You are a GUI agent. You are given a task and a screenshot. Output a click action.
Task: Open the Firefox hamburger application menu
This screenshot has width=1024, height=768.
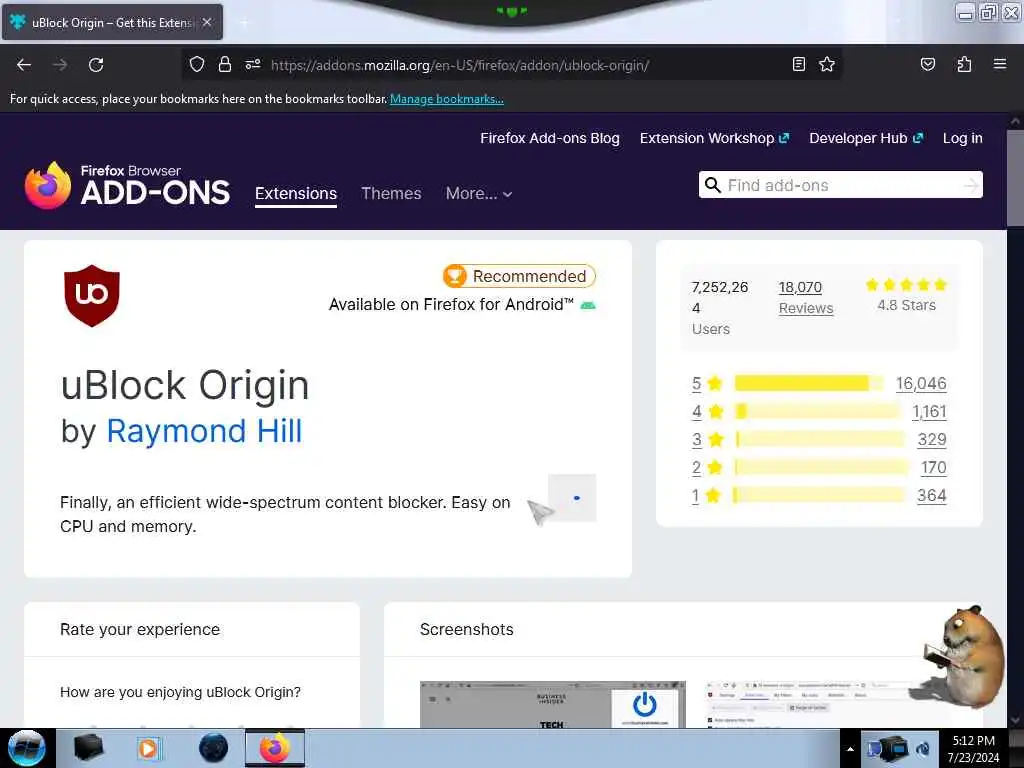click(x=999, y=64)
